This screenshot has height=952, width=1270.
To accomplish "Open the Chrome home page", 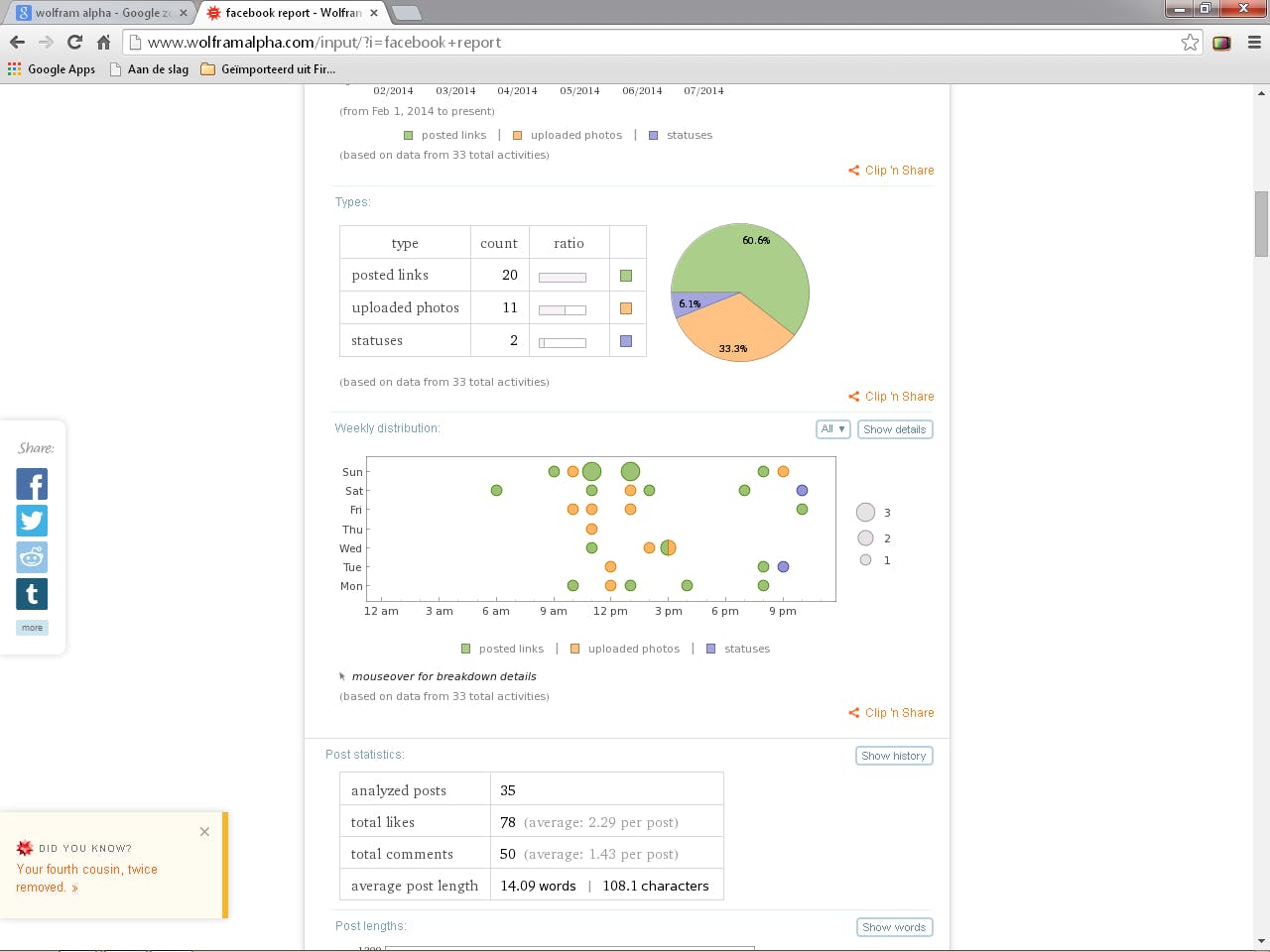I will tap(104, 42).
